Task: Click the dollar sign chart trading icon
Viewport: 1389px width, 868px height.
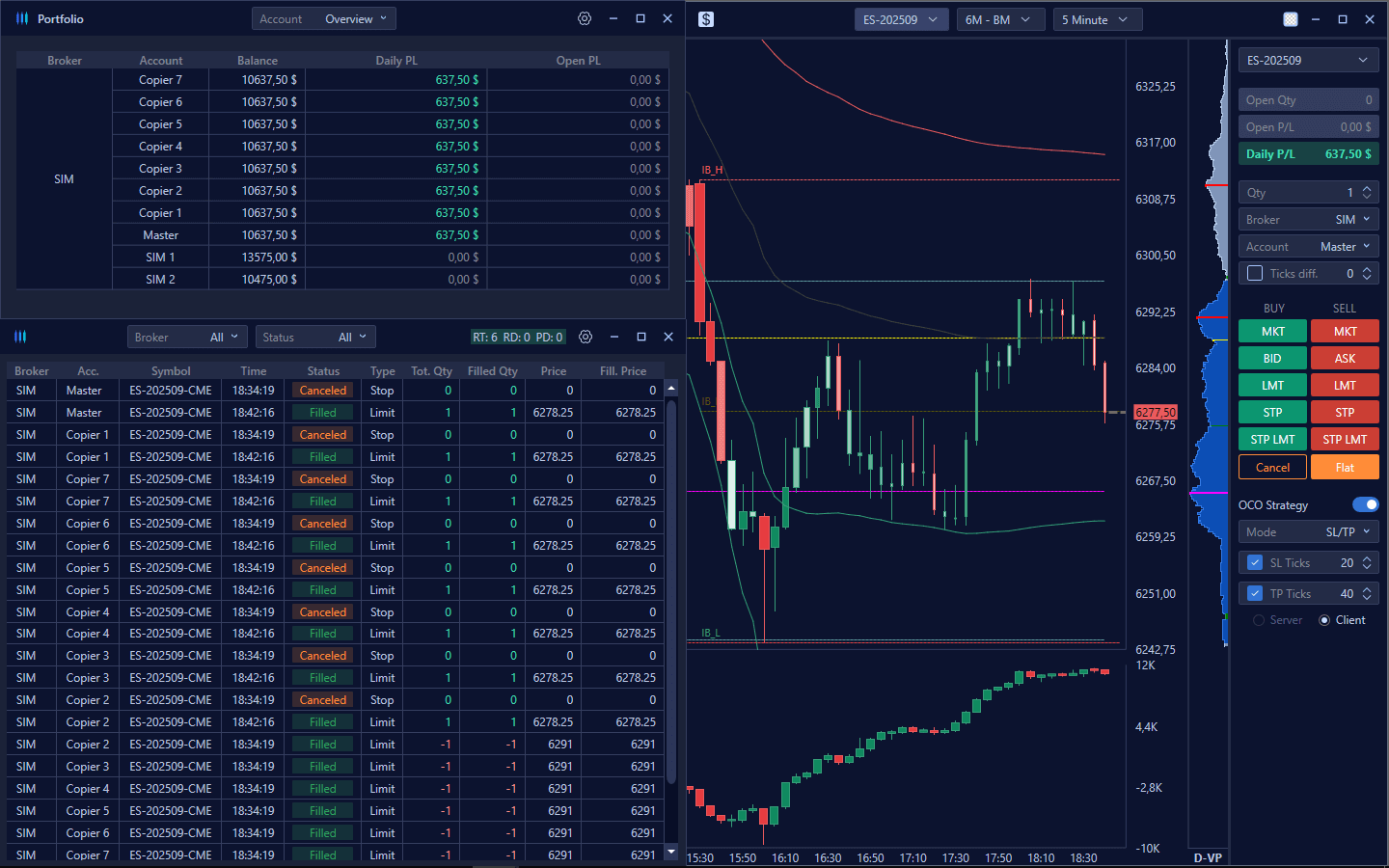Action: [x=706, y=19]
